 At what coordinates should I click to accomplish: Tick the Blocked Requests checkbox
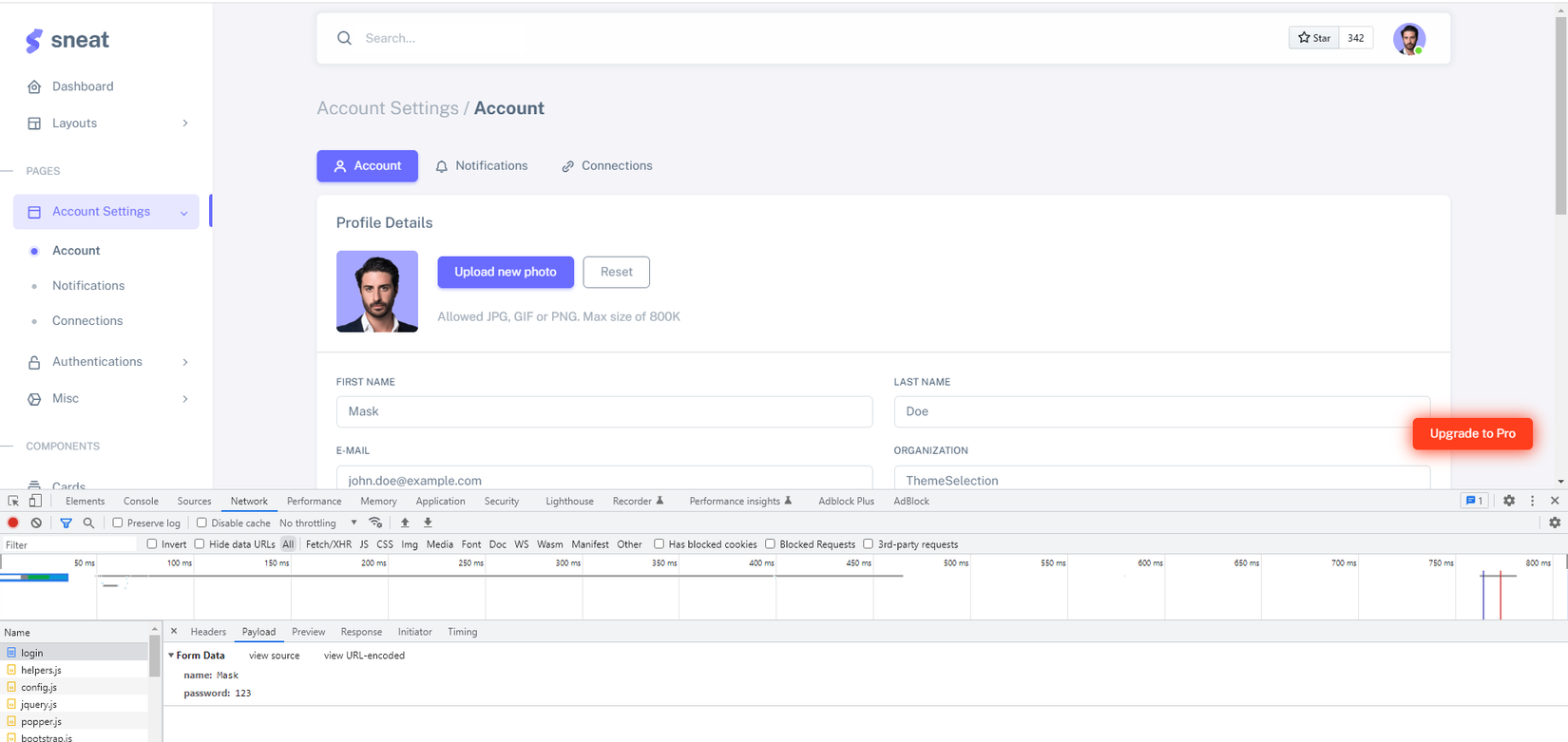pos(770,544)
